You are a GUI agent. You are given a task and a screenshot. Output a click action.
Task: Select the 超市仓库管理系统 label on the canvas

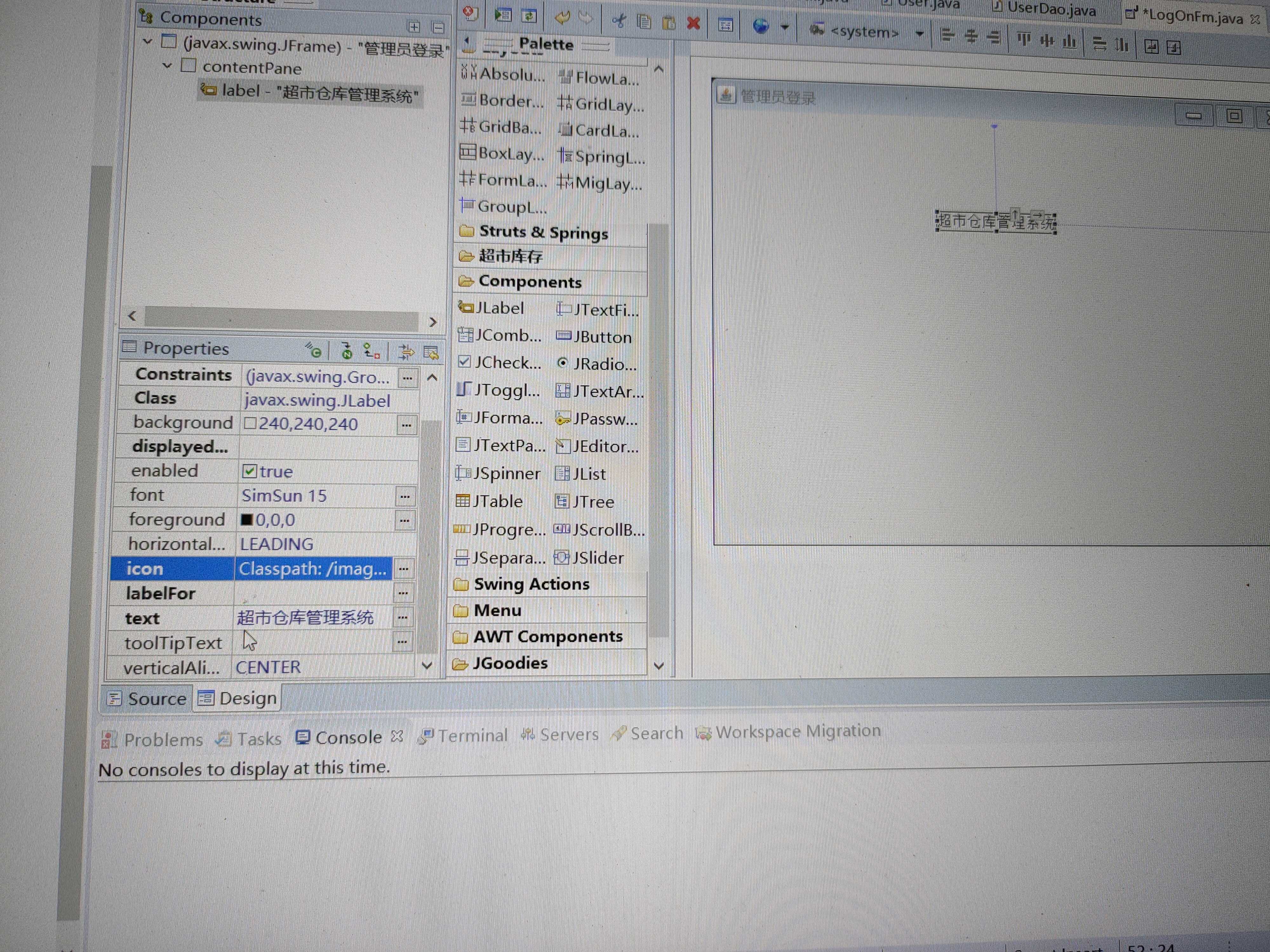[996, 221]
